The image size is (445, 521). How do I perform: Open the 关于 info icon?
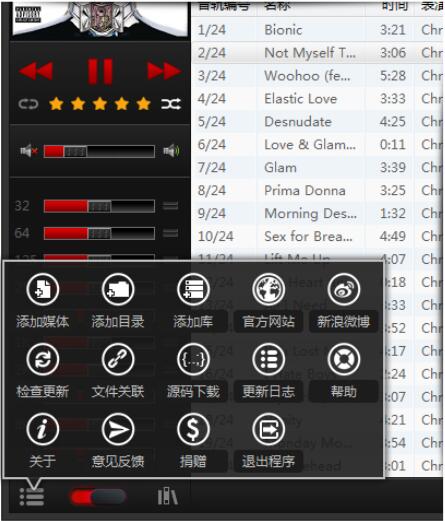pos(43,429)
